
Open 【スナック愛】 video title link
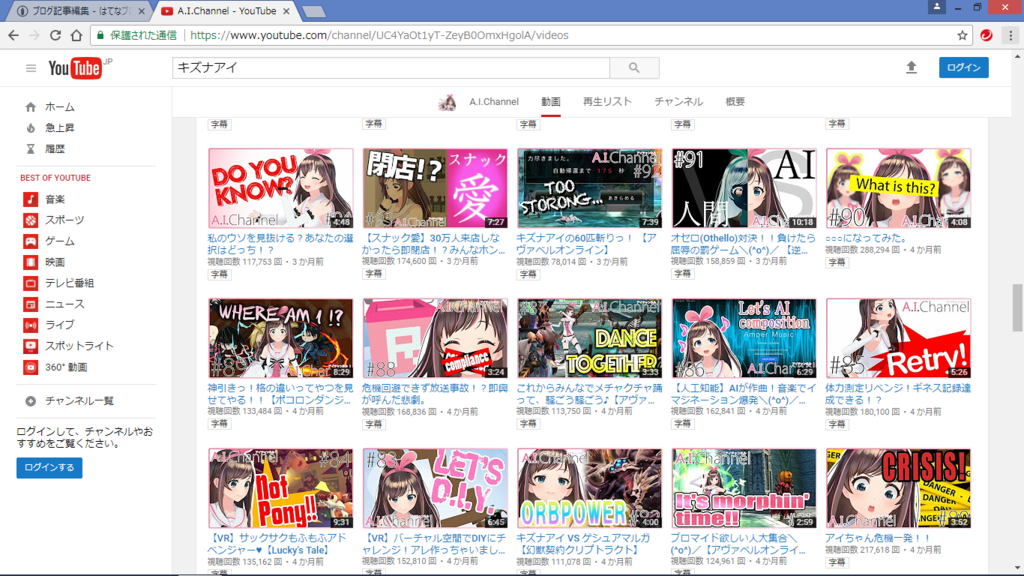click(x=434, y=244)
